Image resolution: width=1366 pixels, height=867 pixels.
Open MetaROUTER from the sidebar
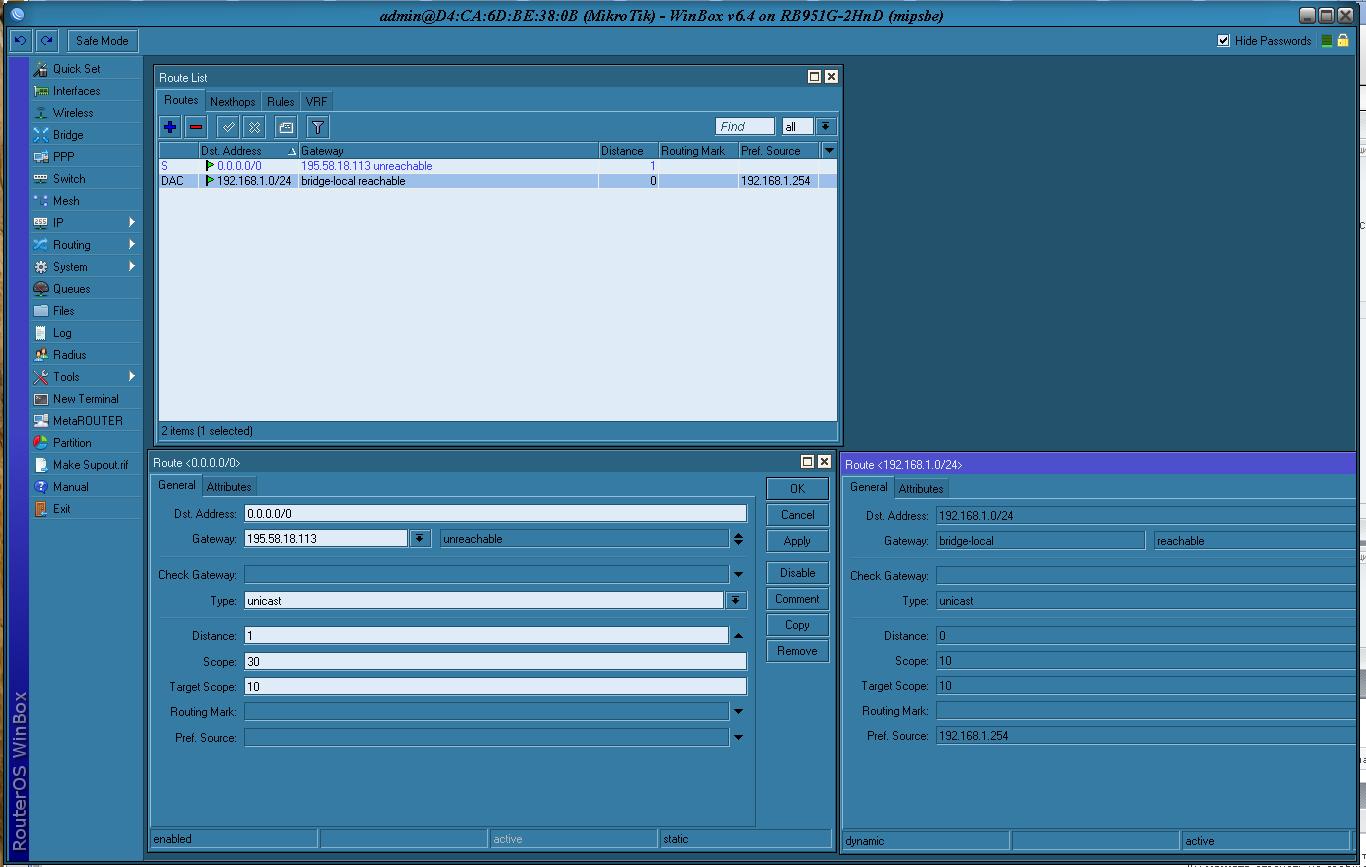pyautogui.click(x=87, y=421)
